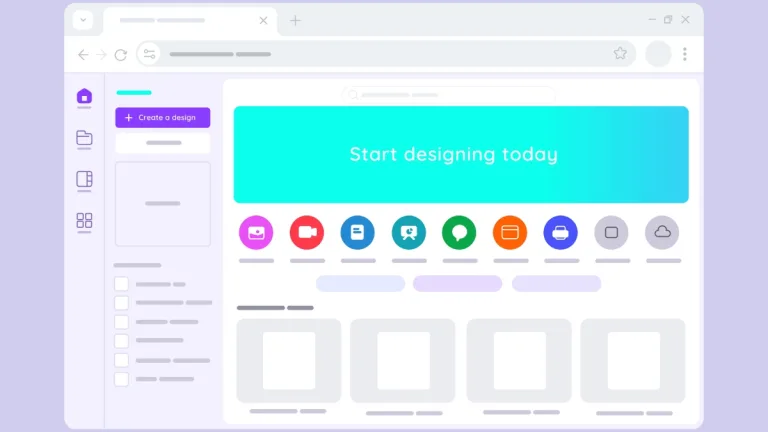Check the last checkbox in the sidebar list
Screen dimensions: 768x432
[x=121, y=379]
